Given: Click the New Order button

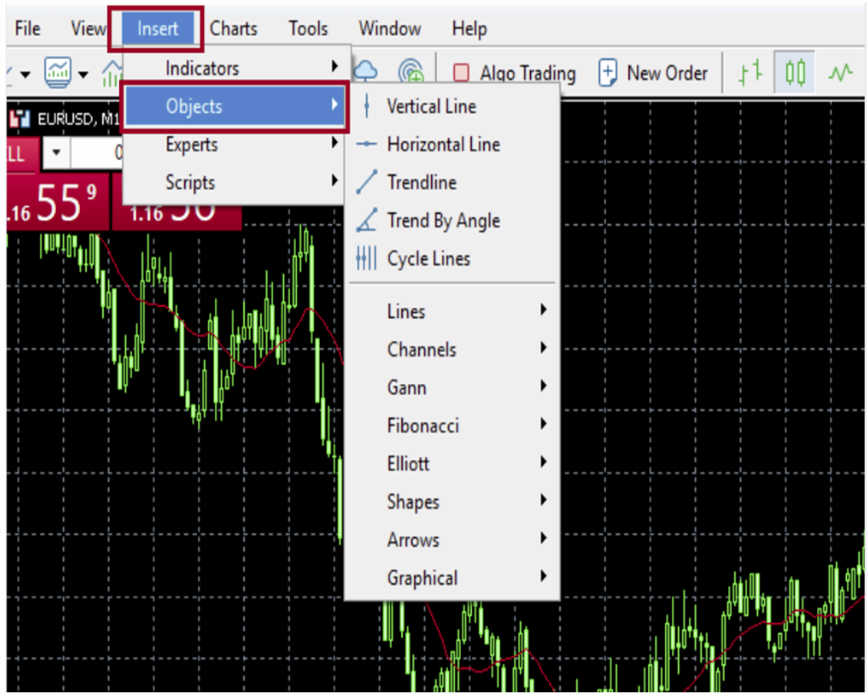Looking at the screenshot, I should pos(653,73).
